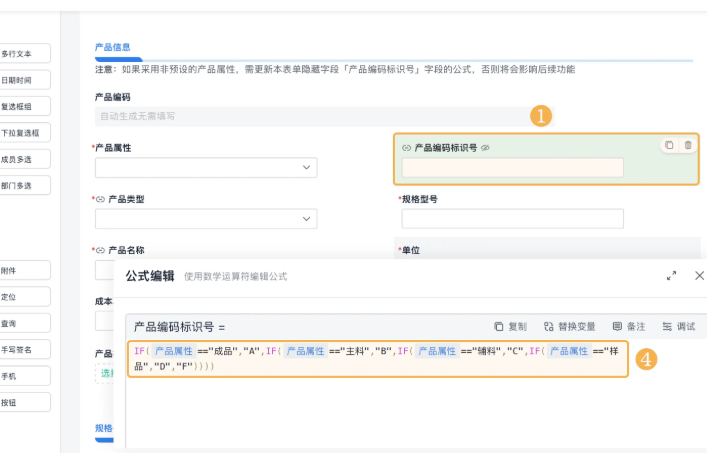Select the 手机 widget in sidebar
The image size is (707, 453).
25,376
